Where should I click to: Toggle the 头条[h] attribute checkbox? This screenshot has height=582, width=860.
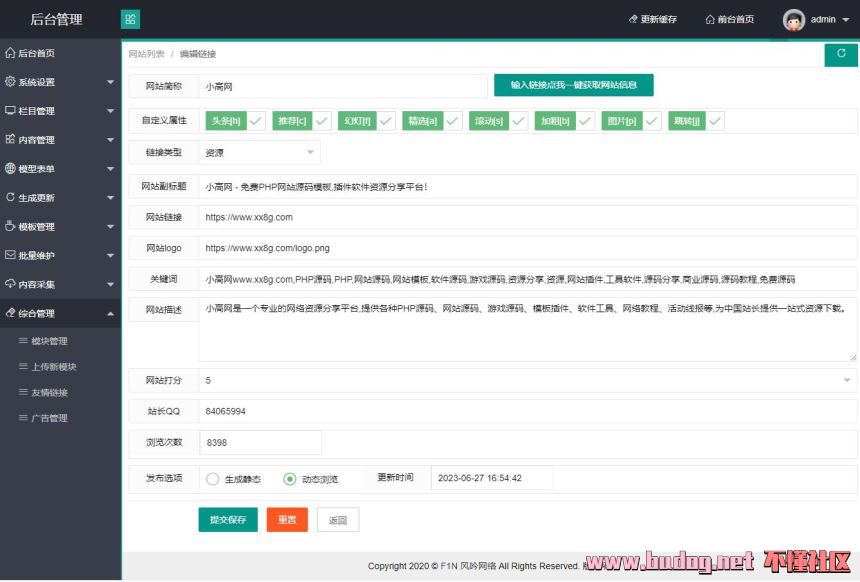[x=256, y=121]
